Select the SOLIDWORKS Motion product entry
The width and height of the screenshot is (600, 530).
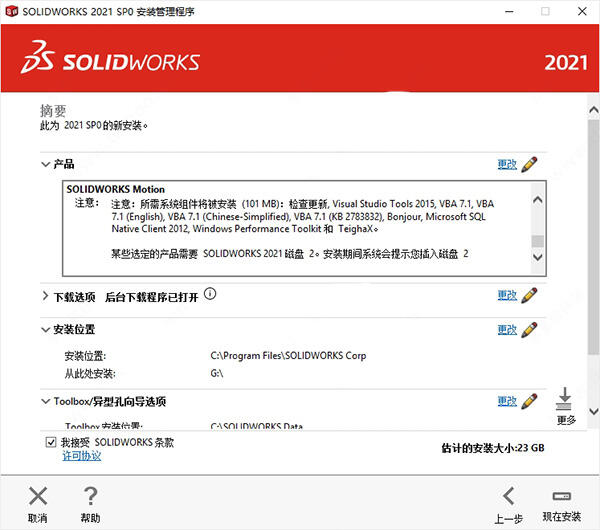pos(116,189)
